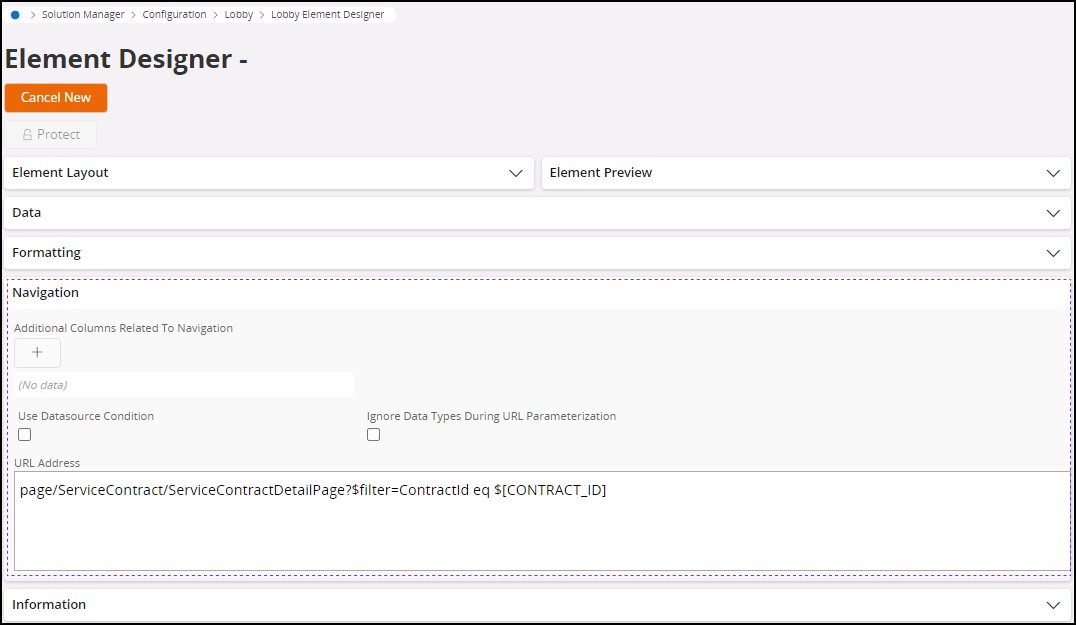The width and height of the screenshot is (1076, 625).
Task: Click the Protect button
Action: click(x=51, y=135)
